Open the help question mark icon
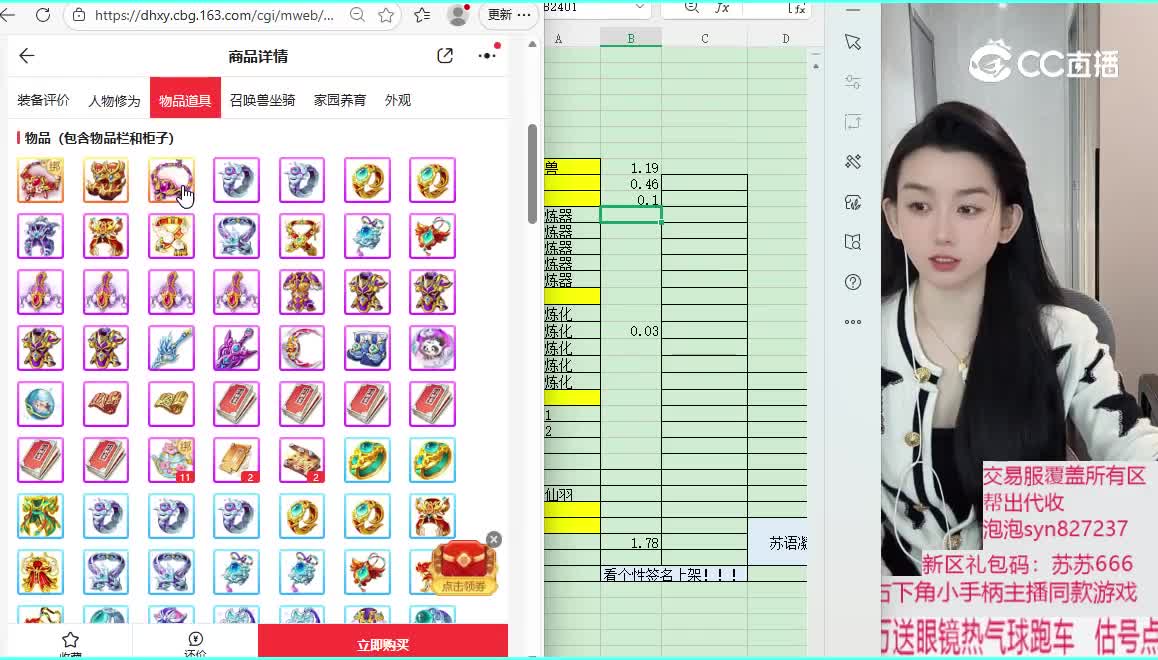1158x660 pixels. click(x=853, y=282)
